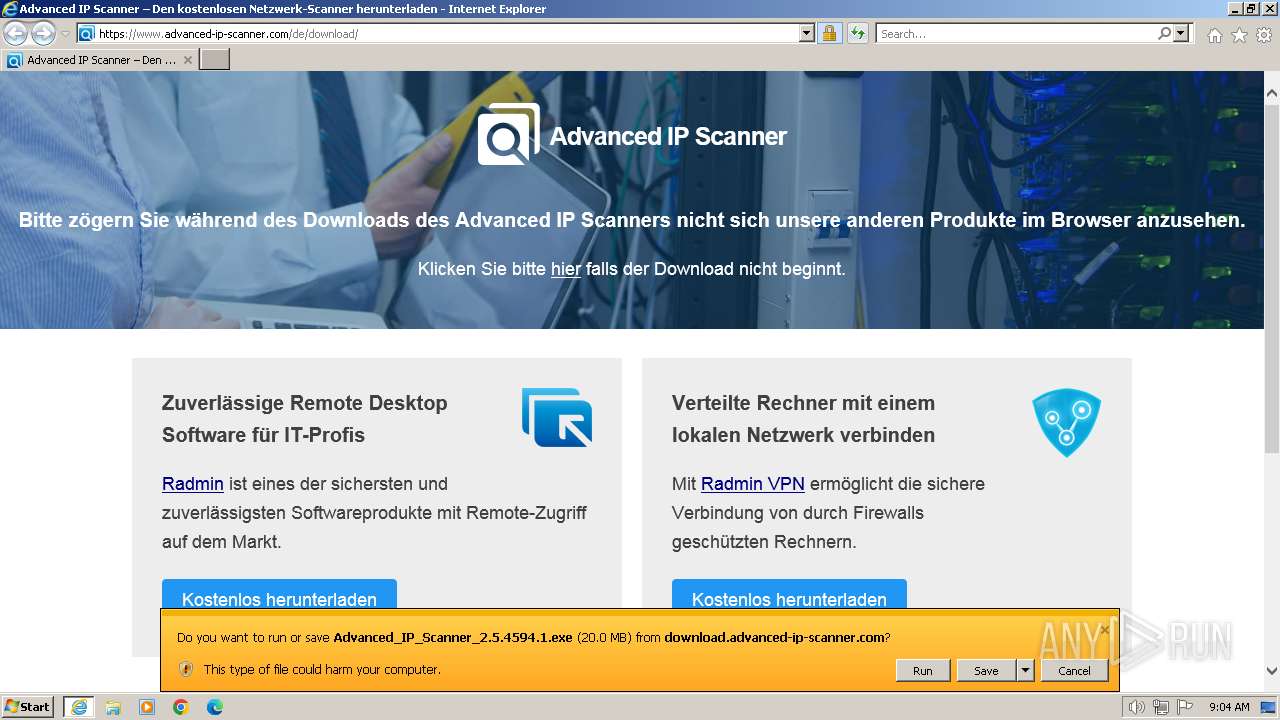Click the network tray icon
1280x720 pixels.
[x=1162, y=707]
